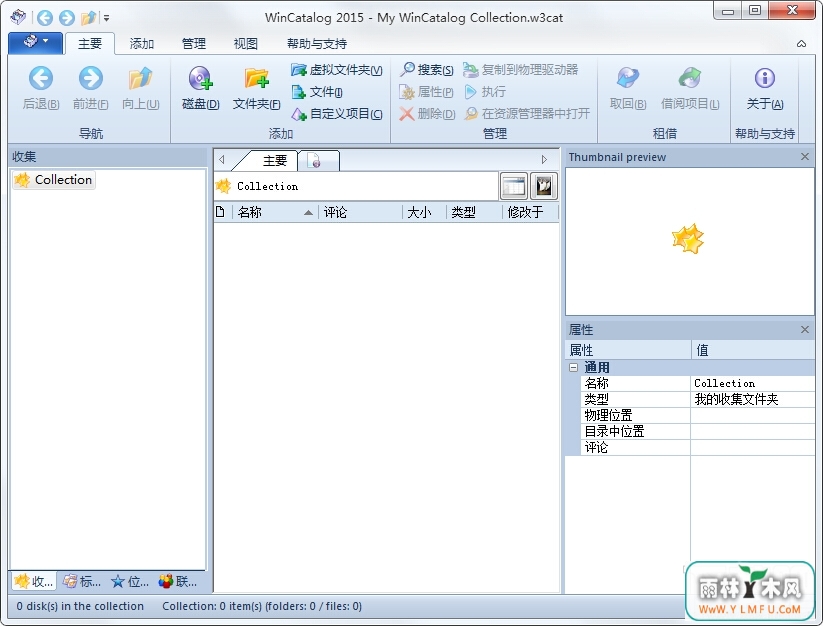The height and width of the screenshot is (626, 823).
Task: Switch to 主要 ribbon tab
Action: pos(90,44)
